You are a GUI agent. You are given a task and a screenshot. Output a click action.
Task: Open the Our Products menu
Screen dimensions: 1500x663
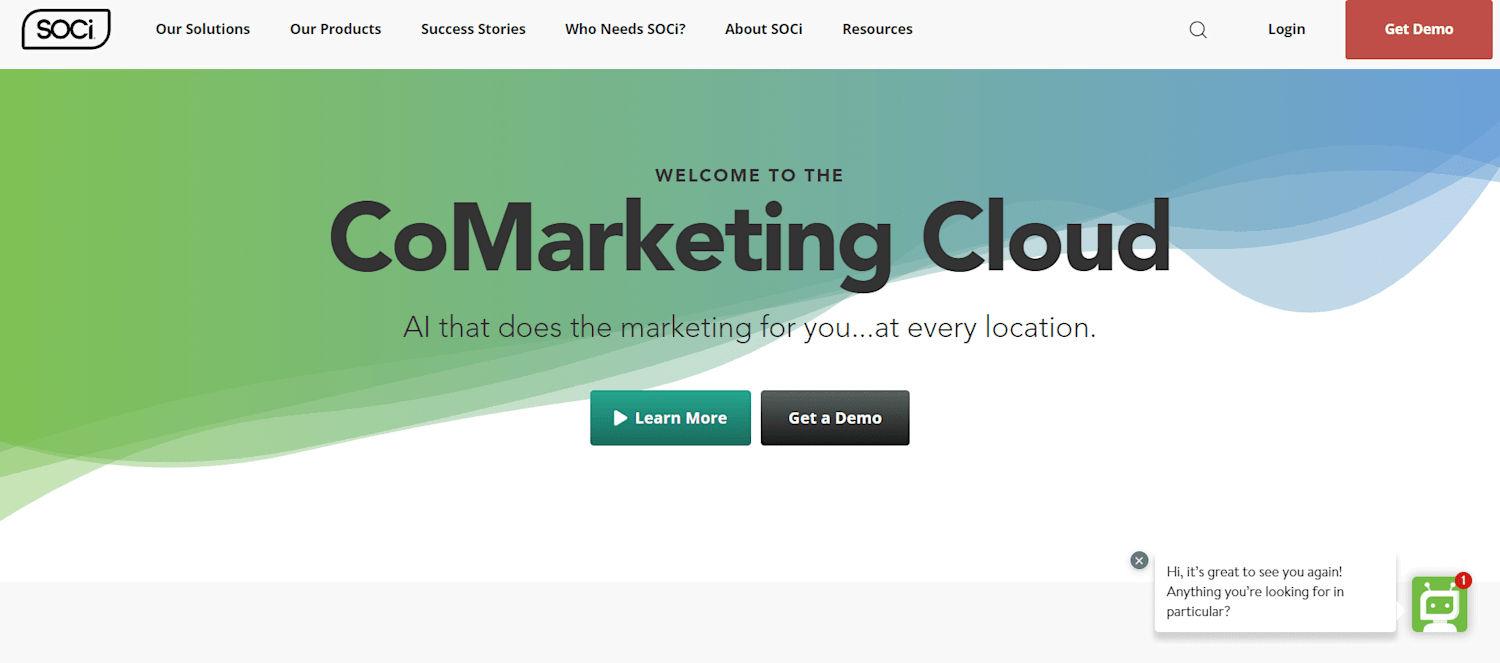click(x=336, y=29)
